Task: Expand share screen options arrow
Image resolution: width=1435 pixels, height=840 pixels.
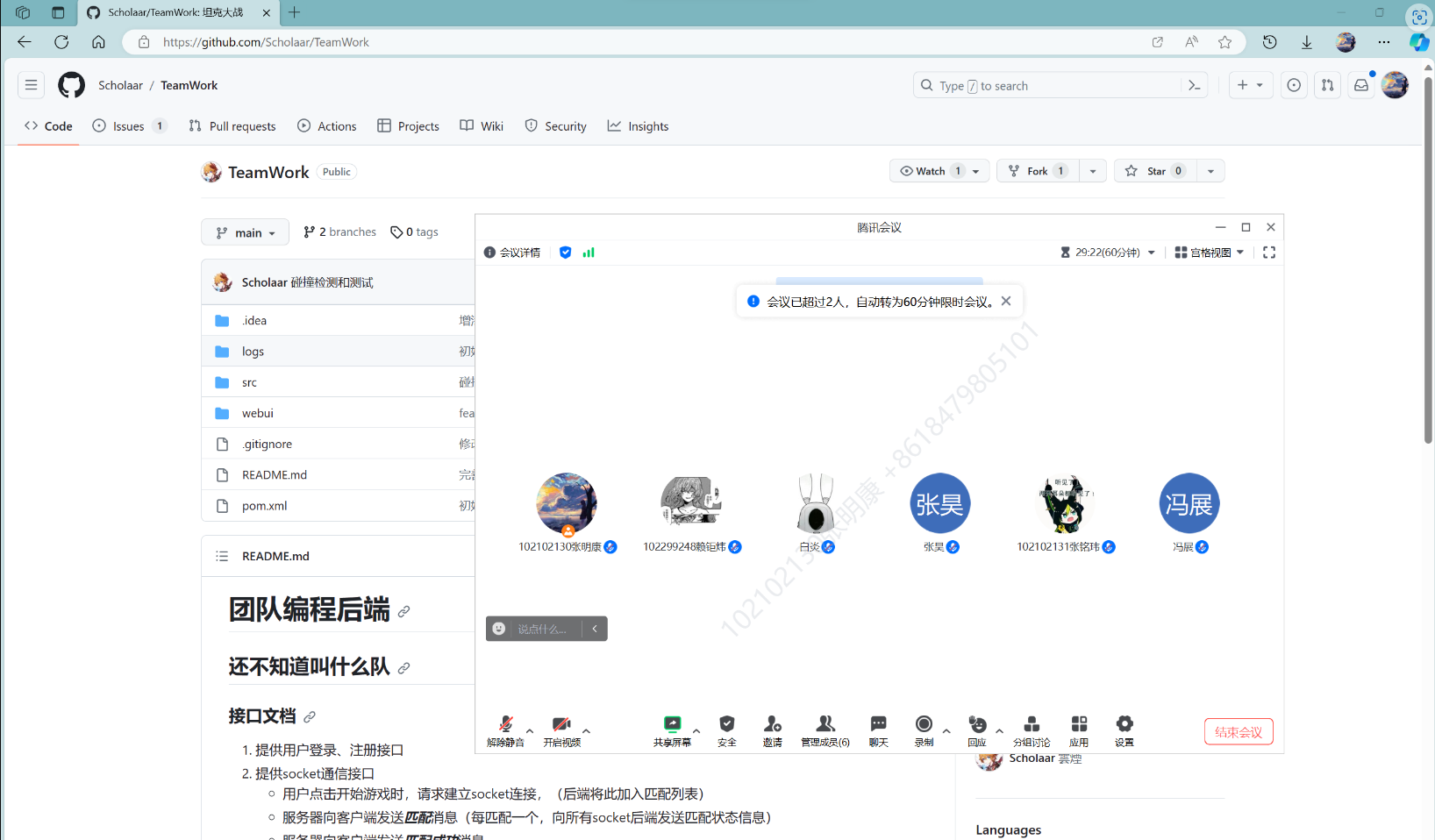Action: point(696,730)
